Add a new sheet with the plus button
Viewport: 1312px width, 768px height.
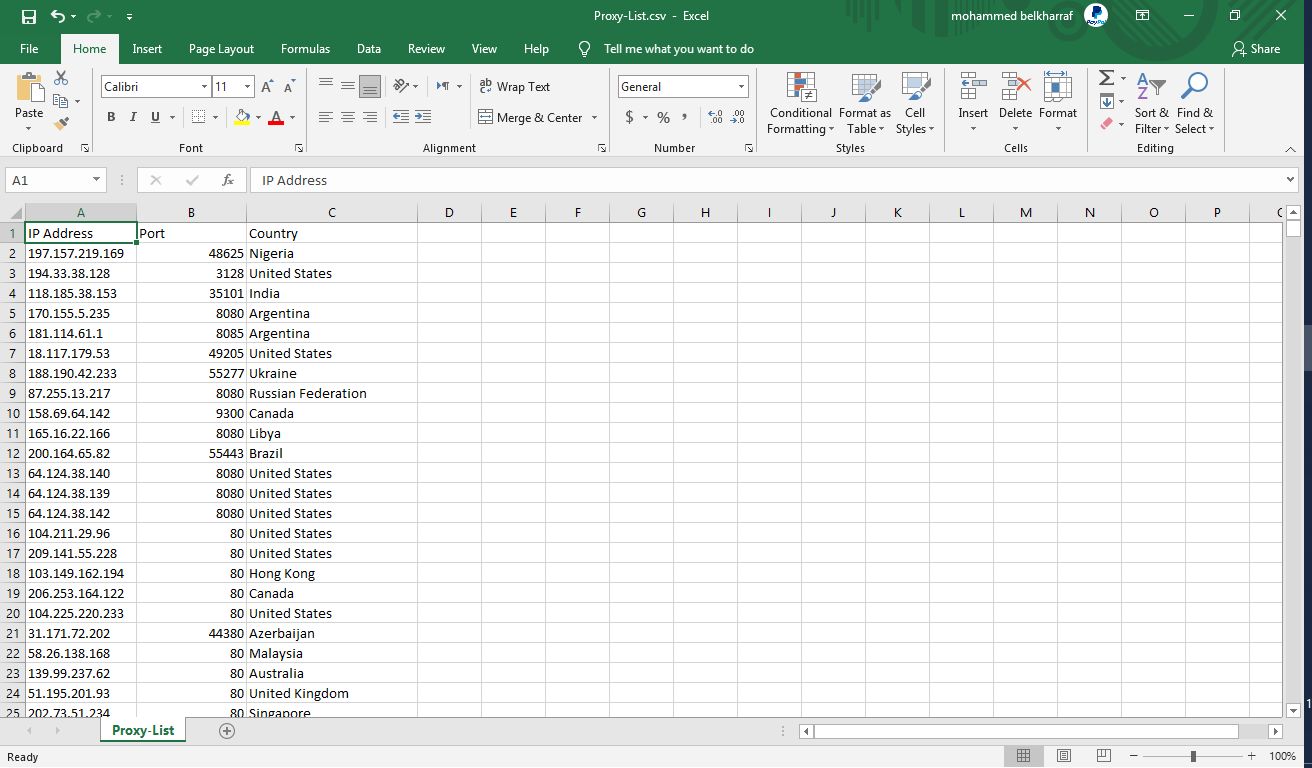click(x=227, y=731)
